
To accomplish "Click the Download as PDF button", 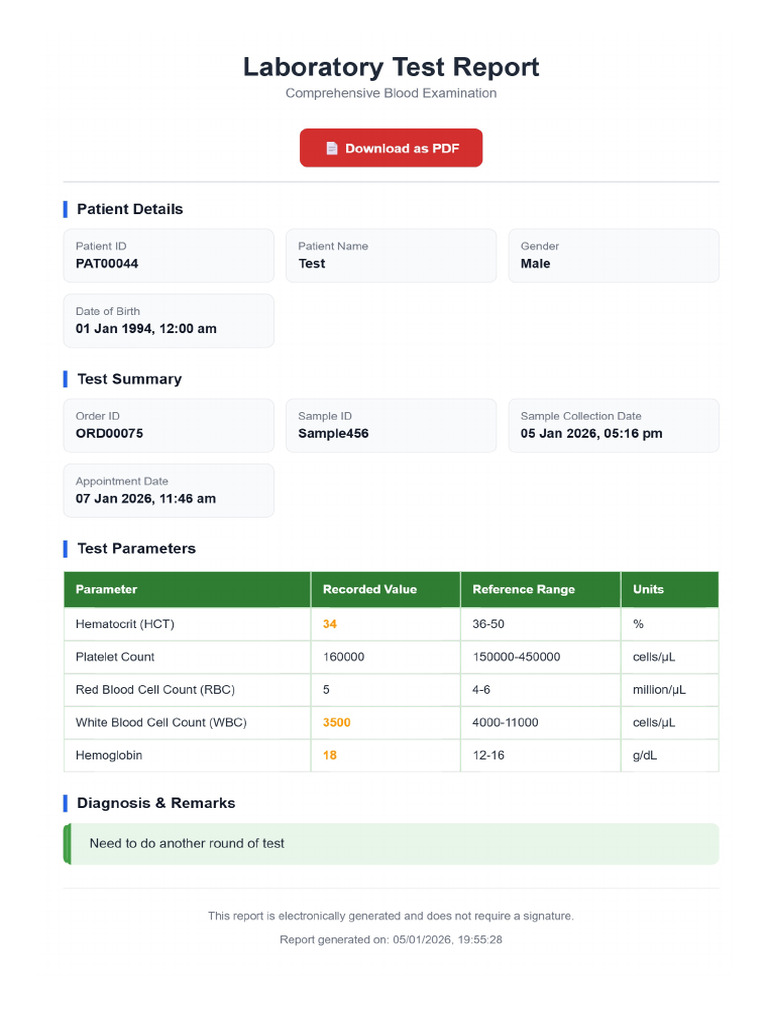I will 391,148.
